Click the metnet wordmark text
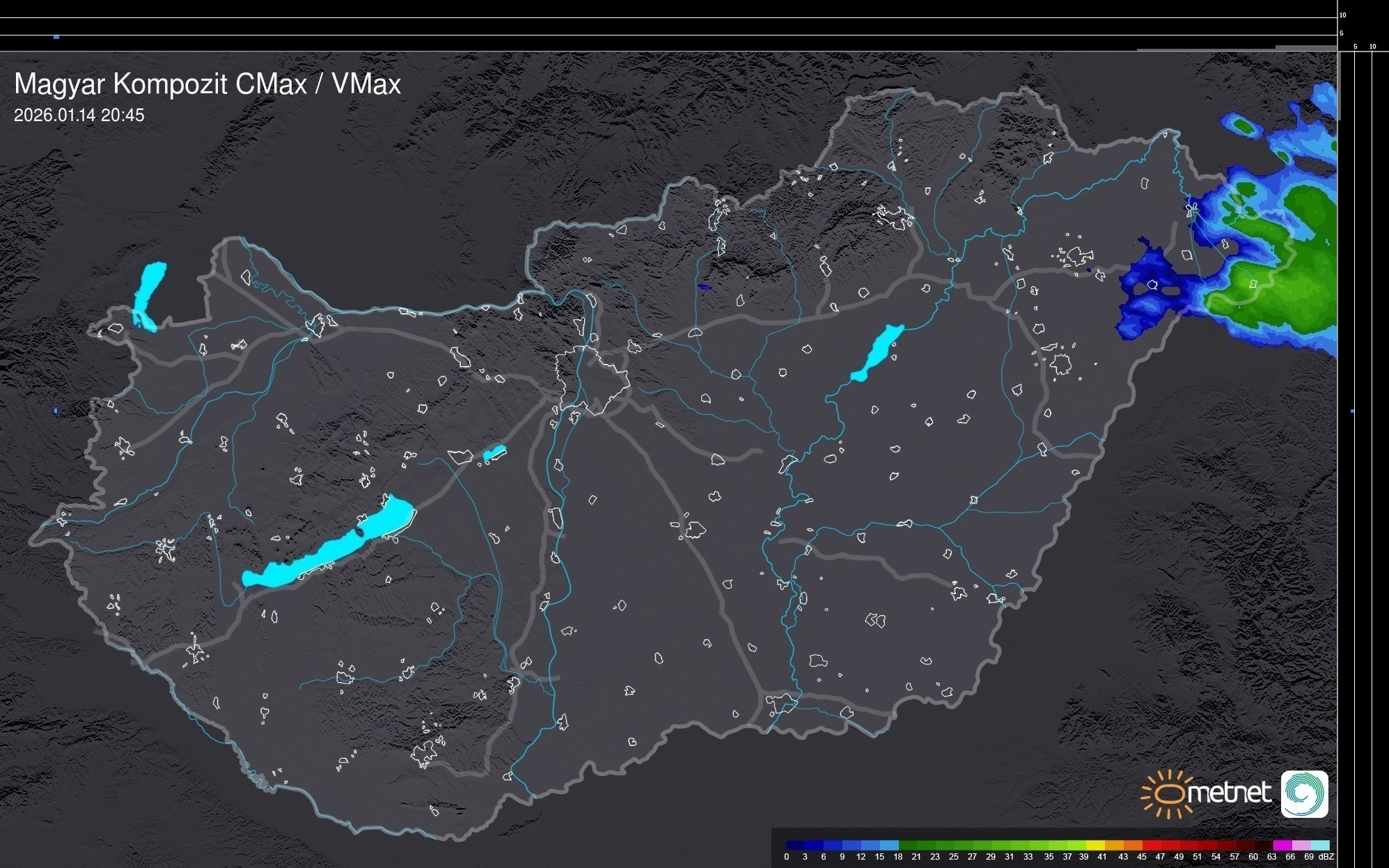1389x868 pixels. coord(1230,793)
